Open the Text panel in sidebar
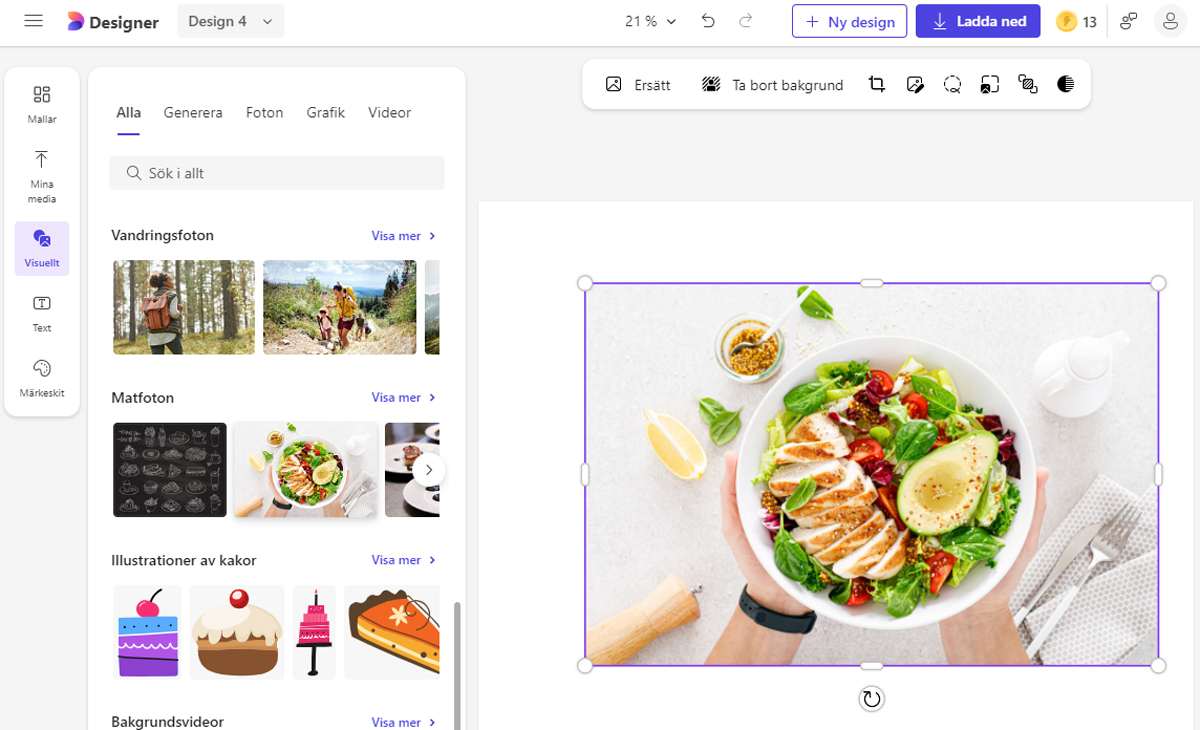This screenshot has width=1200, height=730. click(x=42, y=313)
